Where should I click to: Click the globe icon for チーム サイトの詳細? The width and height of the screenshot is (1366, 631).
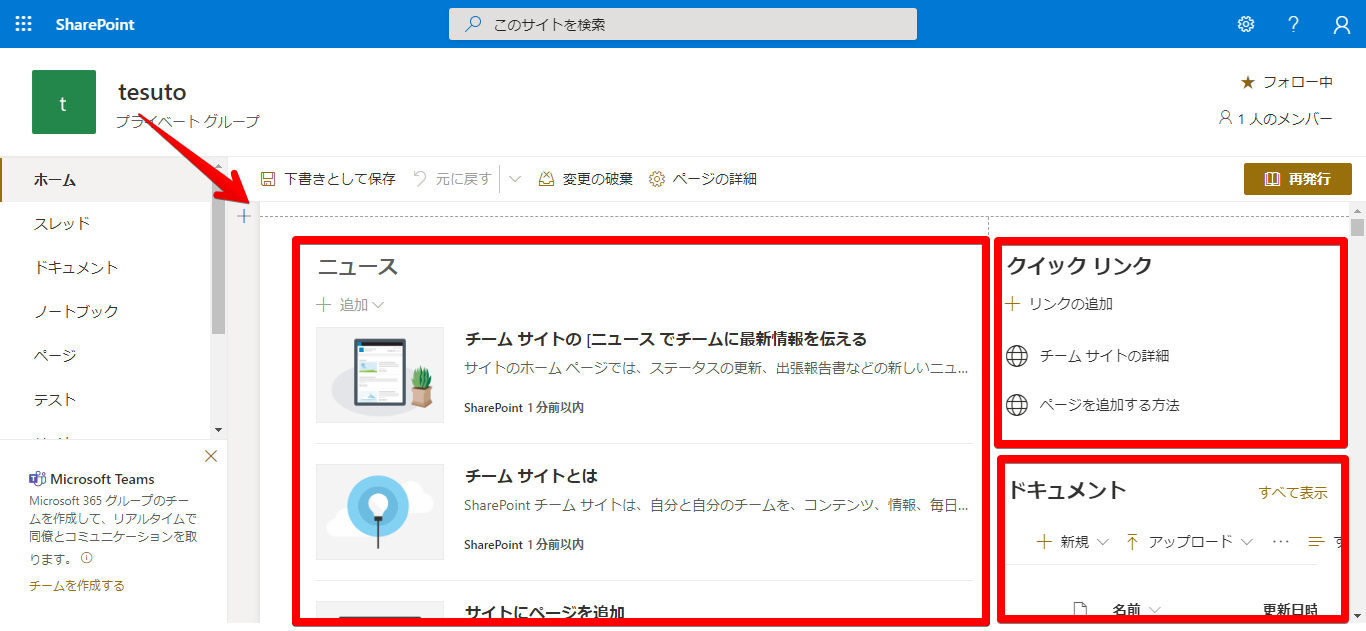[x=1017, y=355]
